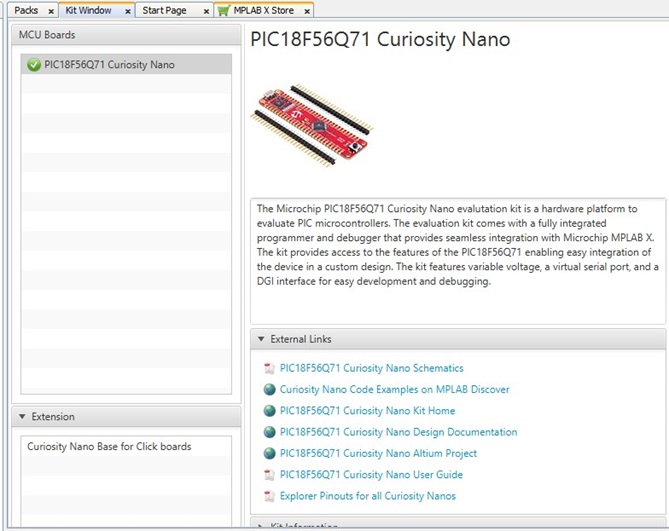Click globe icon beside Kit Home link
This screenshot has width=669, height=531.
pos(269,410)
